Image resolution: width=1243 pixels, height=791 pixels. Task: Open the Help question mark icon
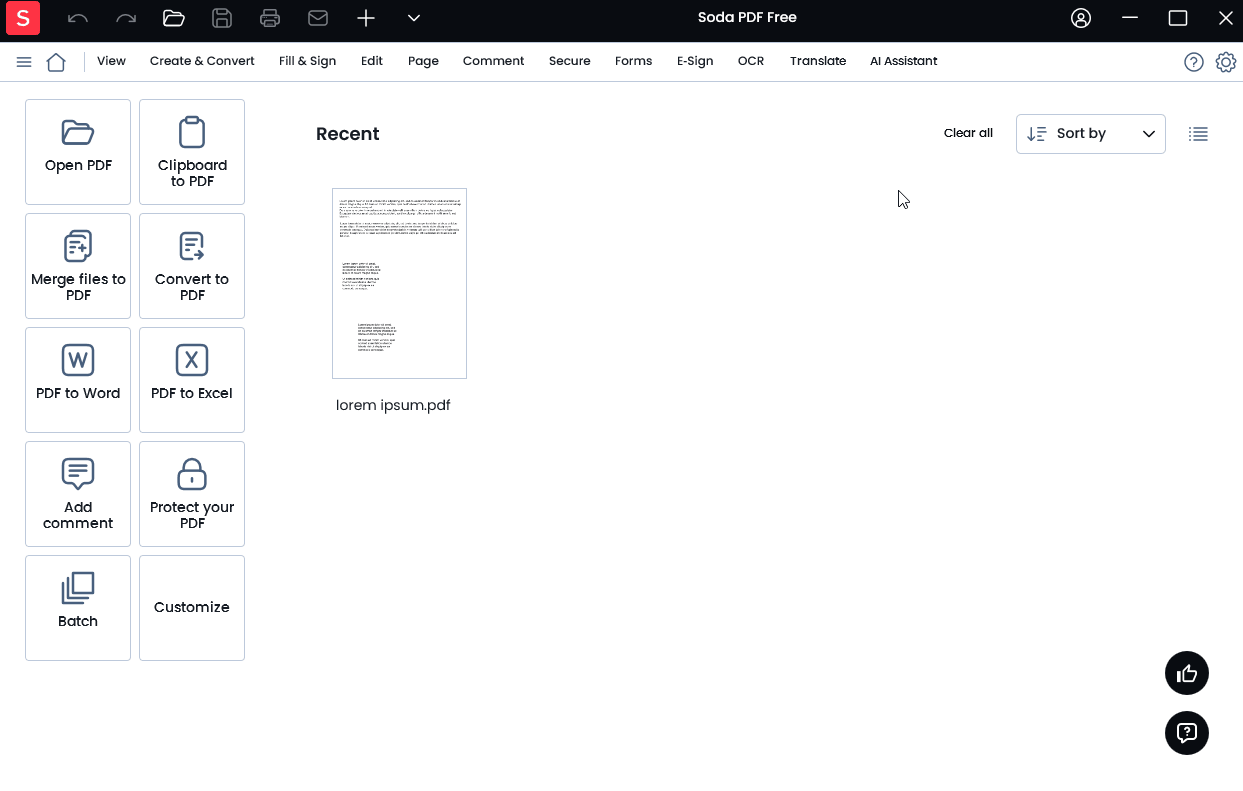pyautogui.click(x=1194, y=62)
